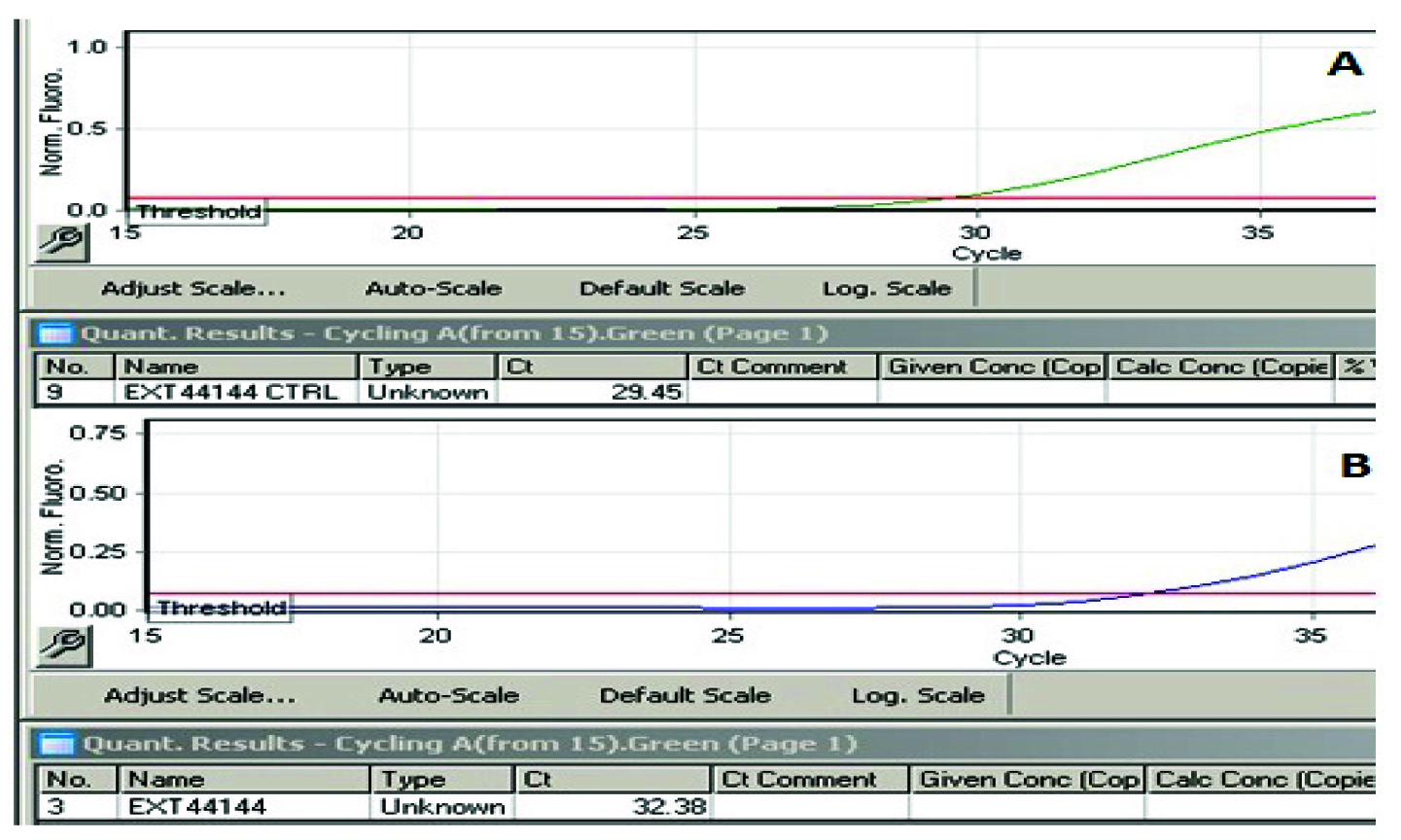Reset chart A to Default Scale
This screenshot has width=1401, height=840.
coord(661,289)
